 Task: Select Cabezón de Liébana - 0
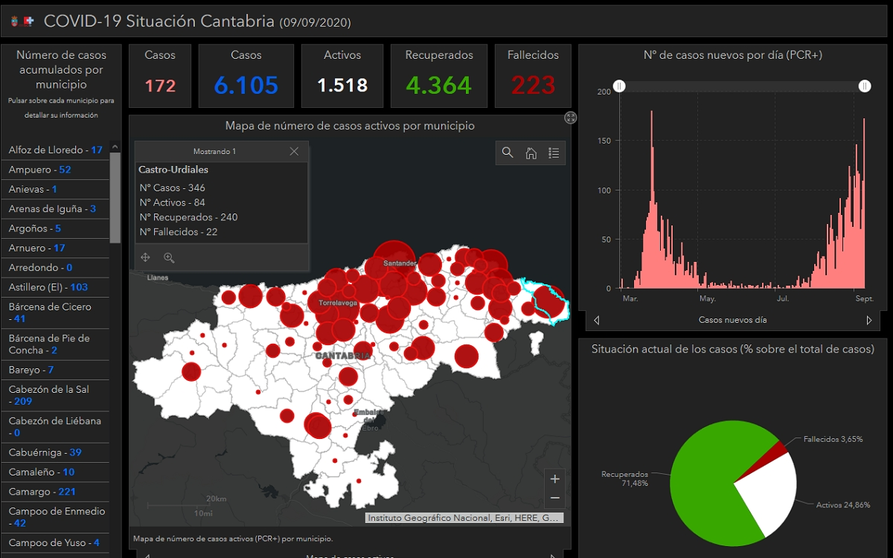55,426
